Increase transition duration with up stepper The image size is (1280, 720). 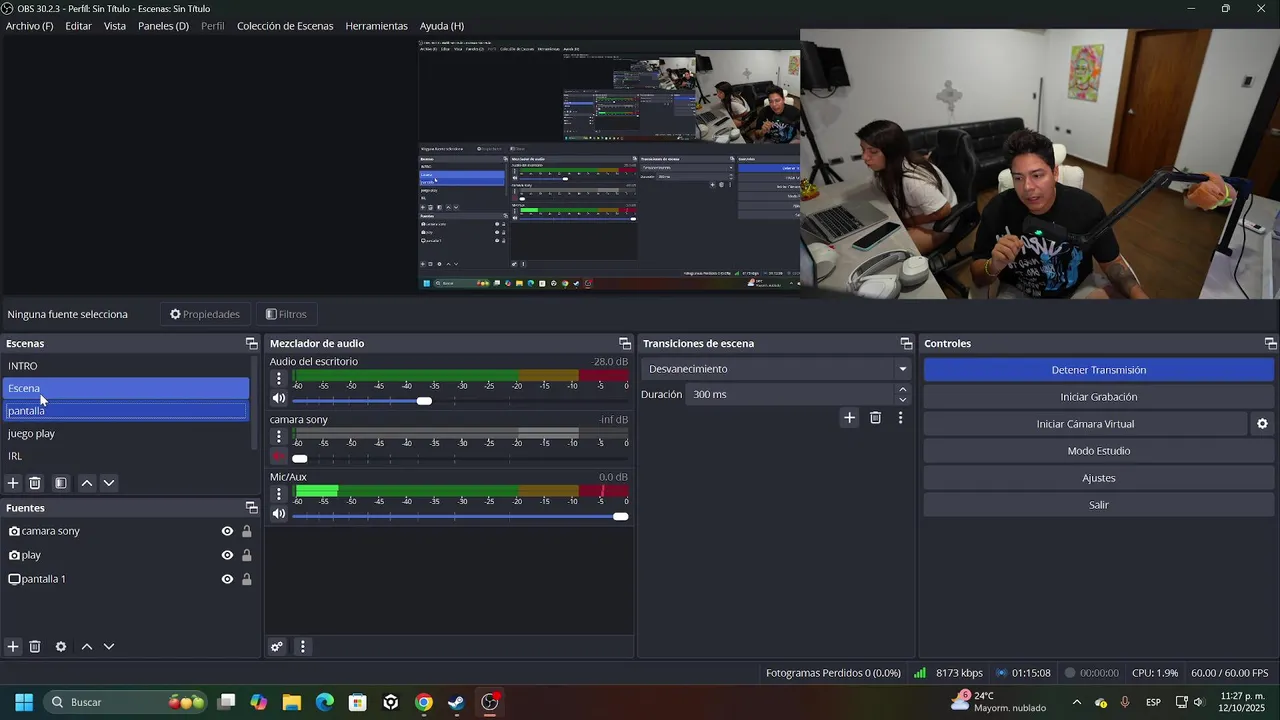902,389
